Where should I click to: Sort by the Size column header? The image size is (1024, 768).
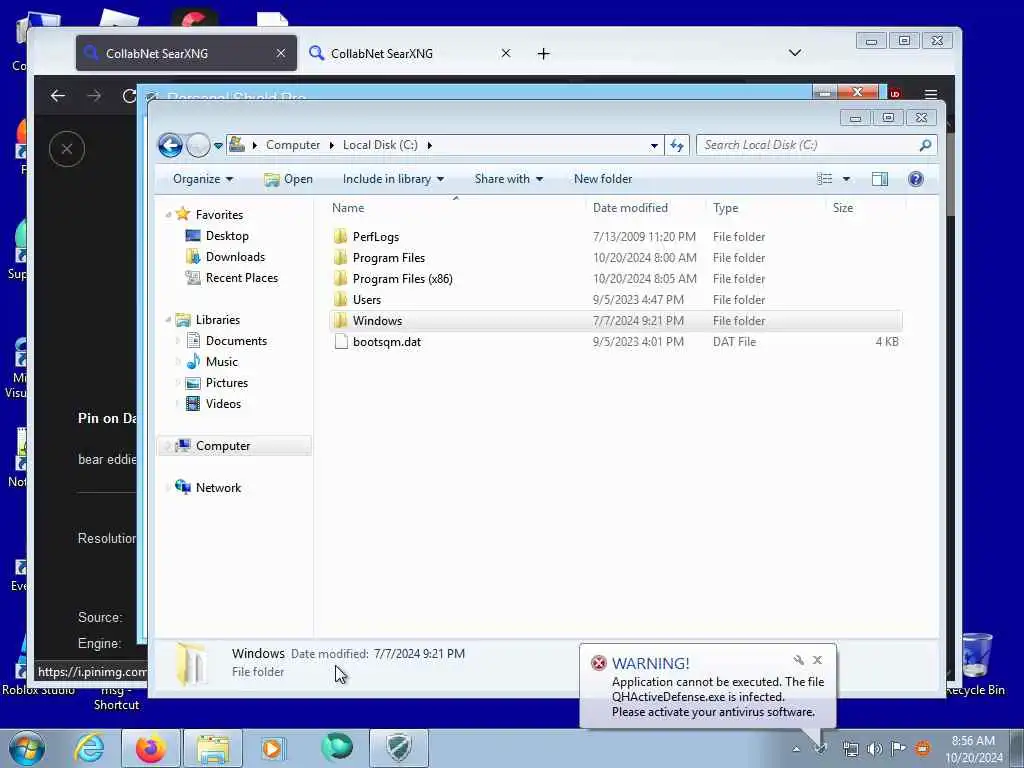click(865, 208)
